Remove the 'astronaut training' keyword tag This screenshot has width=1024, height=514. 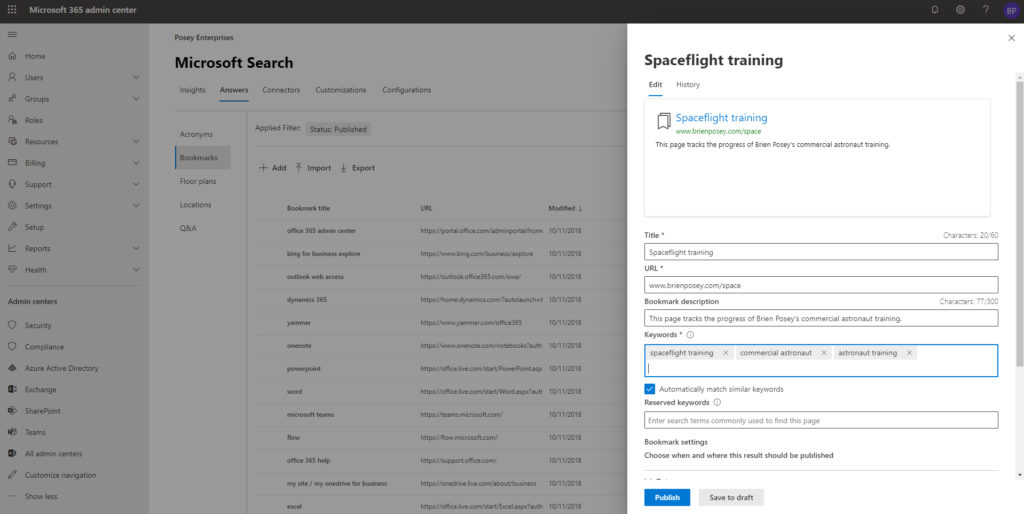tap(909, 353)
